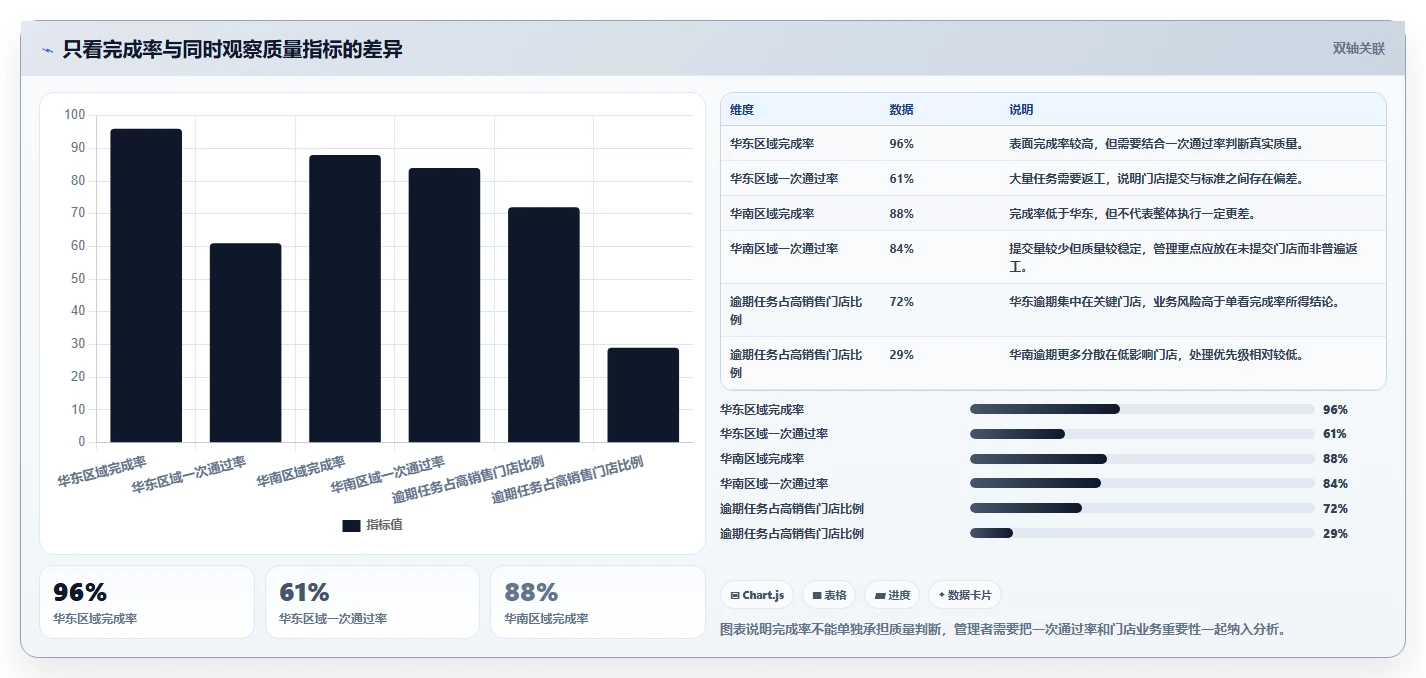Image resolution: width=1426 pixels, height=678 pixels.
Task: Click the y-axis label 50
Action: pyautogui.click(x=78, y=279)
